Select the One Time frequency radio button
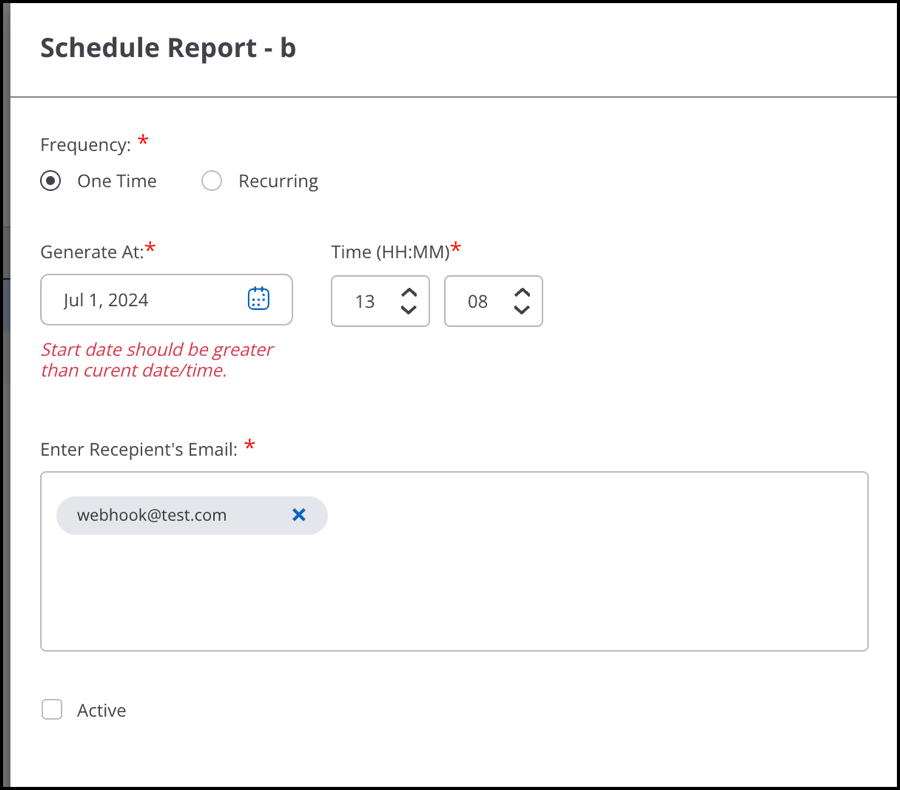Viewport: 900px width, 790px height. coord(51,181)
